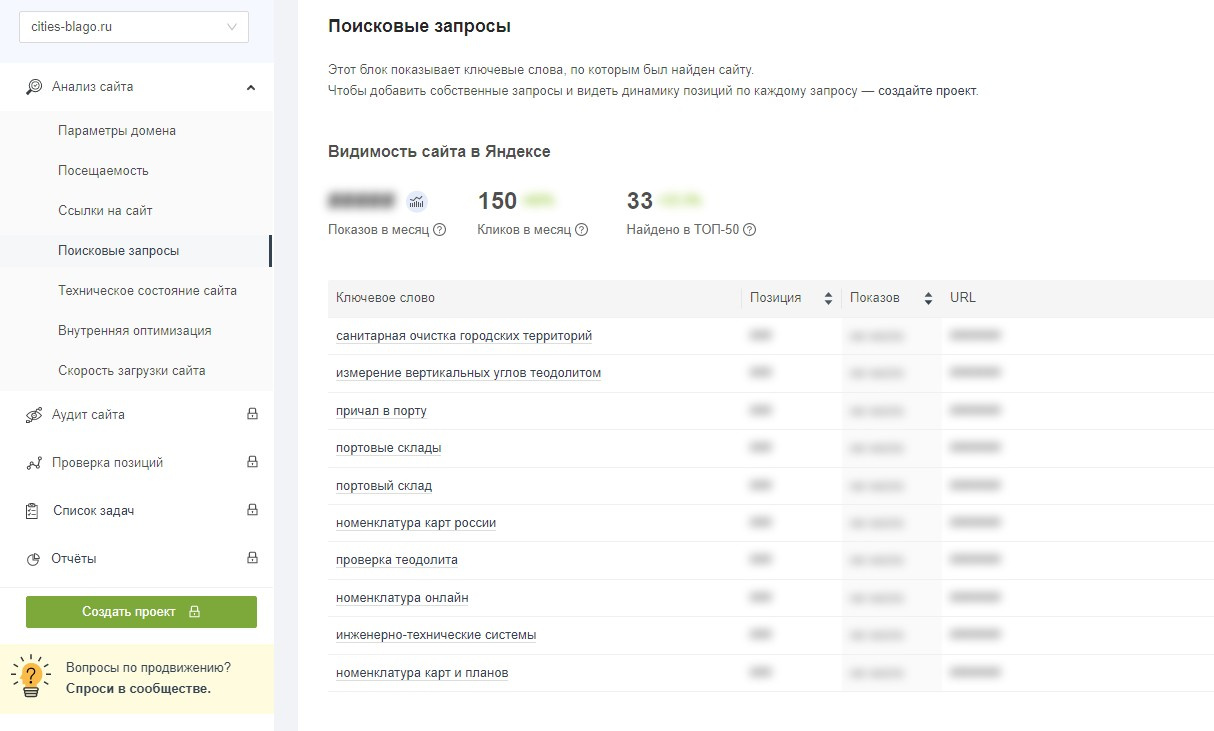Open Параметры домена menu item
Viewport: 1214px width, 731px height.
tap(117, 131)
